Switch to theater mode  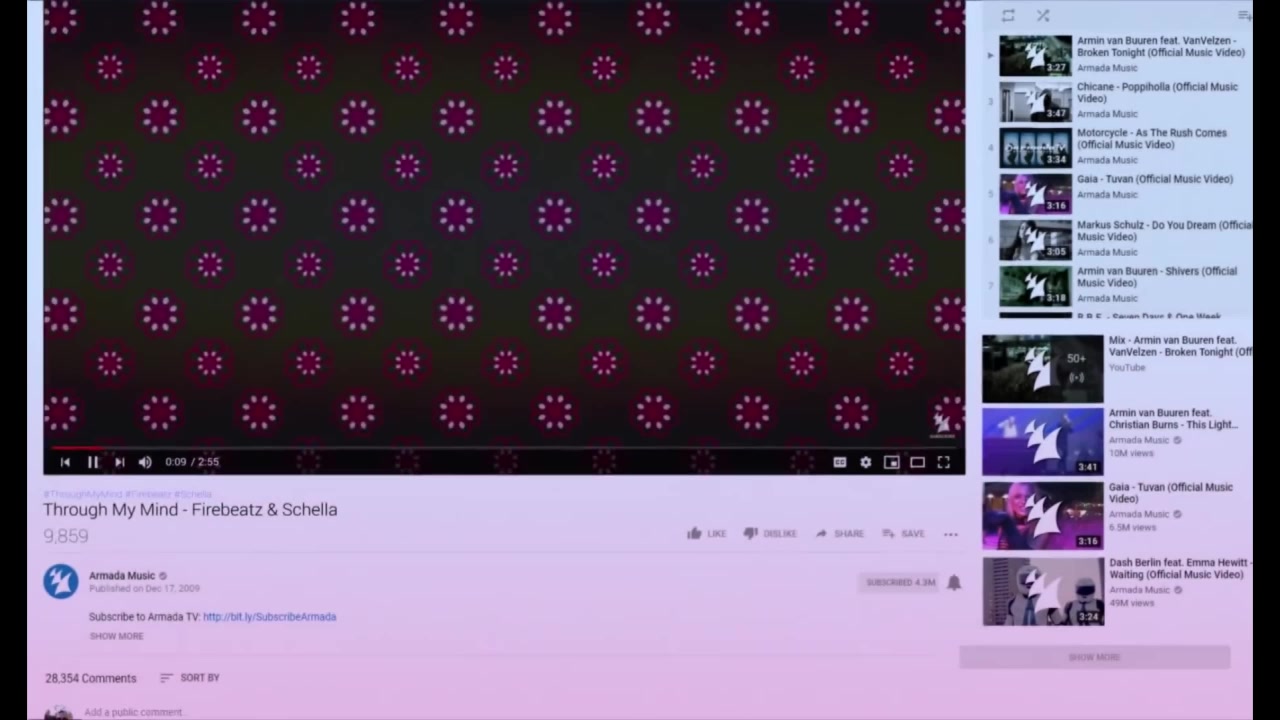(917, 462)
